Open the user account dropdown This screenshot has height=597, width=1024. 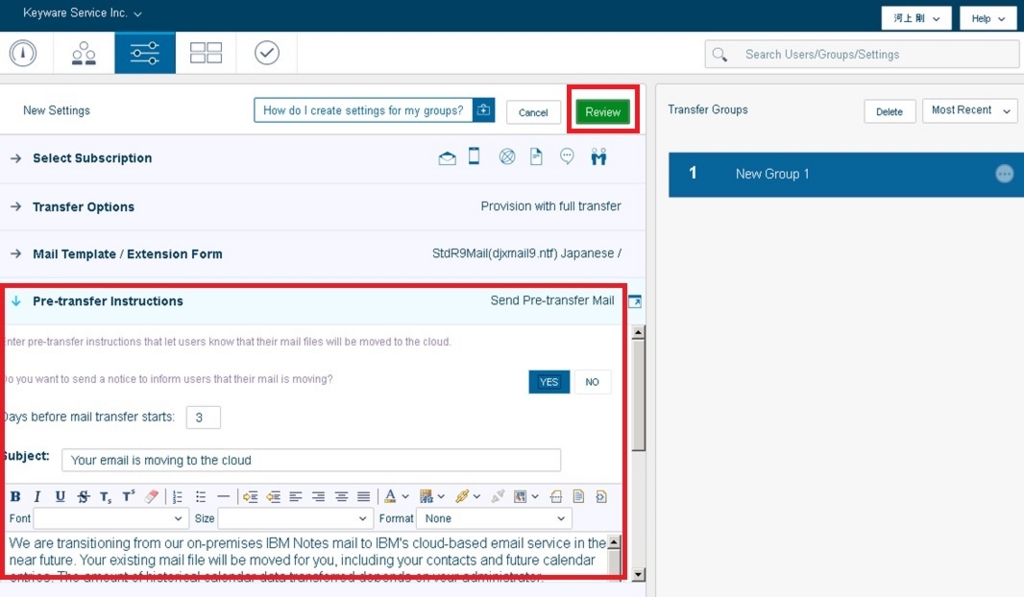coord(916,18)
